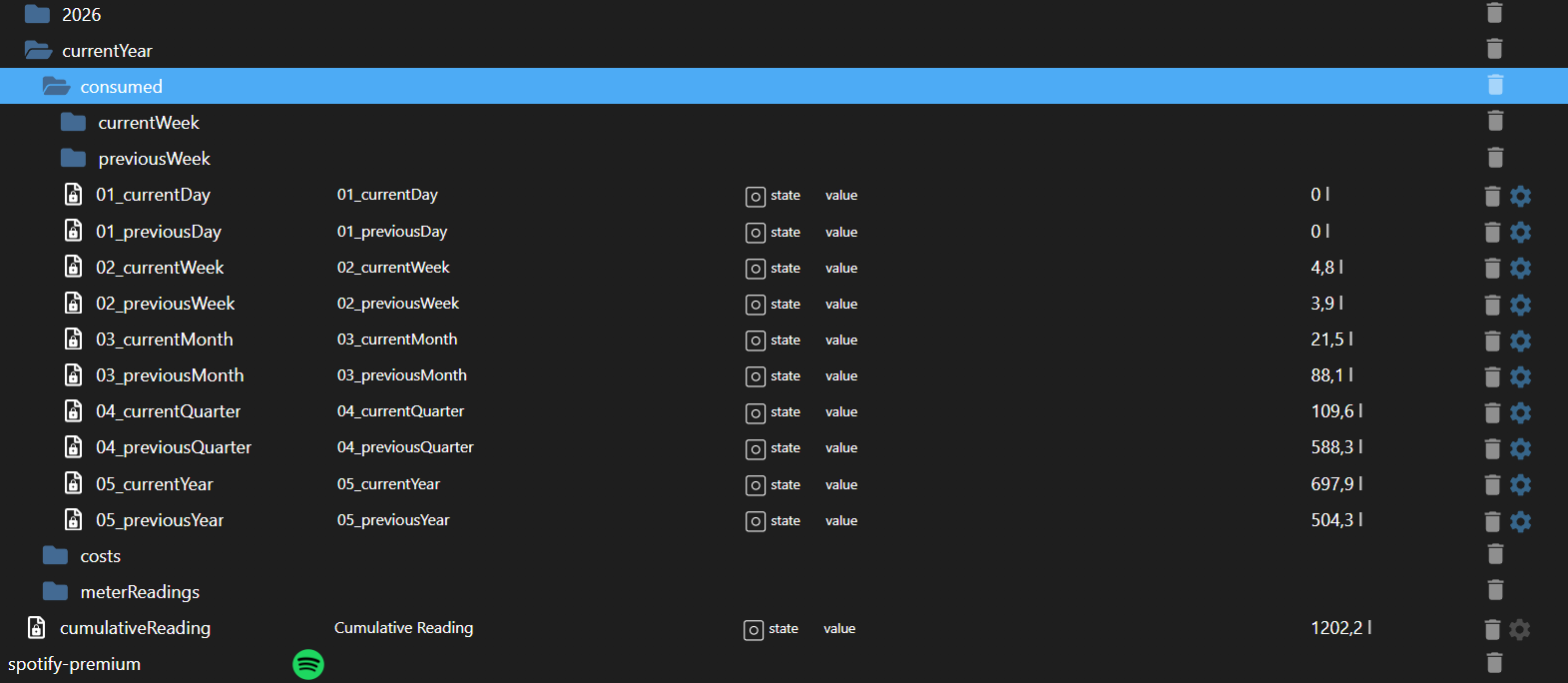Select the 03_currentMonth state row
The width and height of the screenshot is (1568, 683).
pyautogui.click(x=784, y=340)
